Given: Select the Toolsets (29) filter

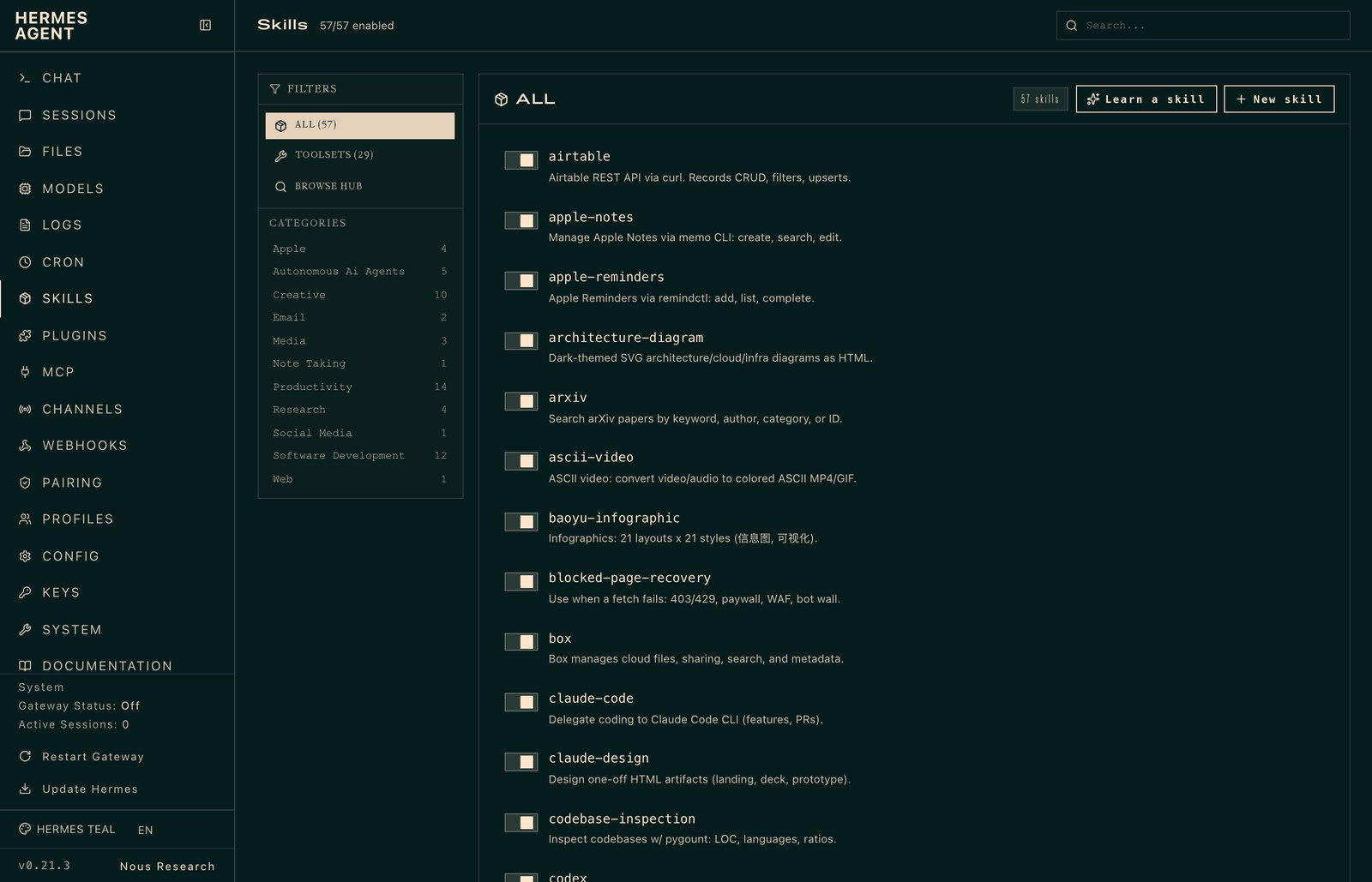Looking at the screenshot, I should (360, 155).
